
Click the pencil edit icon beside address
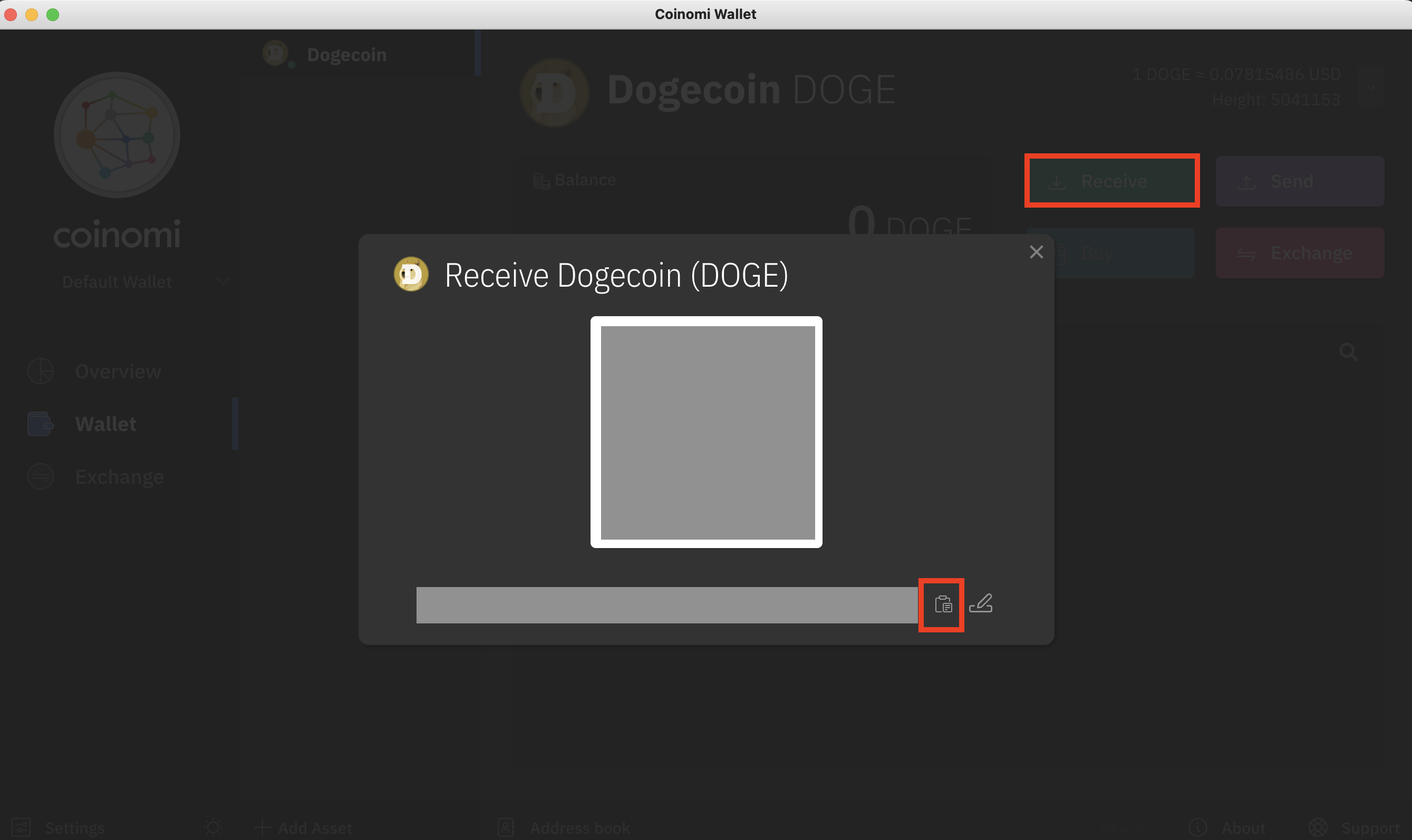981,603
